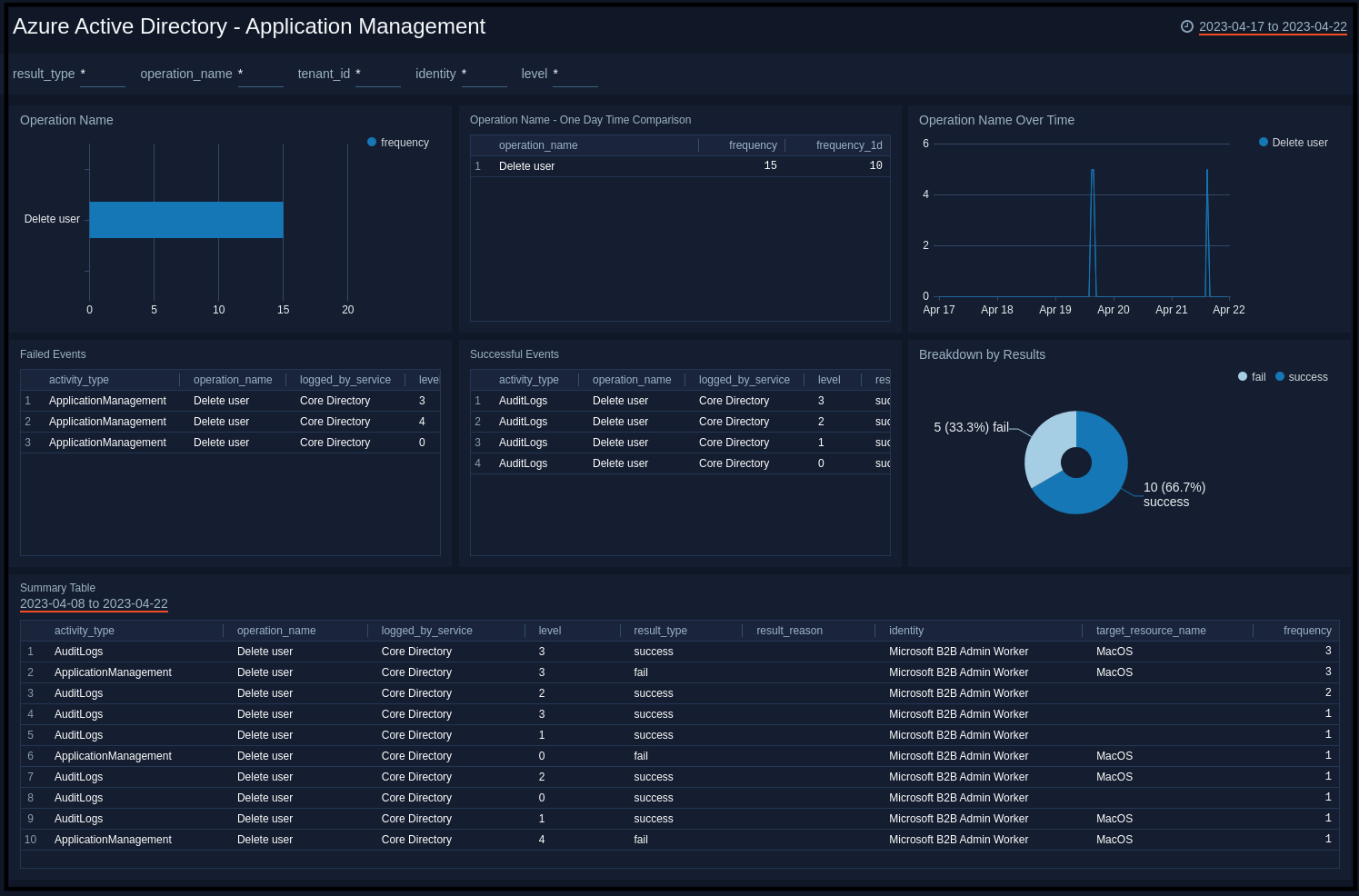Click the clock icon beside the date range
The height and width of the screenshot is (896, 1359).
(x=1186, y=26)
